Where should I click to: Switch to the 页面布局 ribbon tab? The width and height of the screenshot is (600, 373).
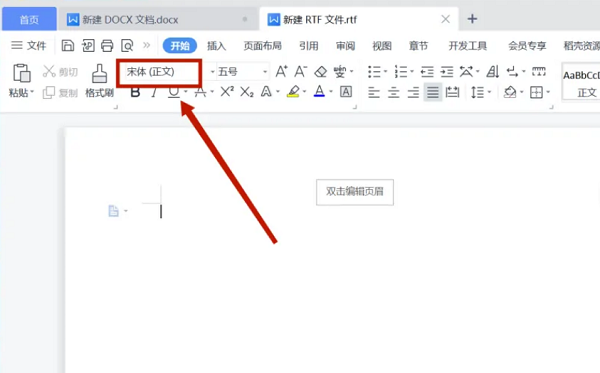pyautogui.click(x=262, y=46)
